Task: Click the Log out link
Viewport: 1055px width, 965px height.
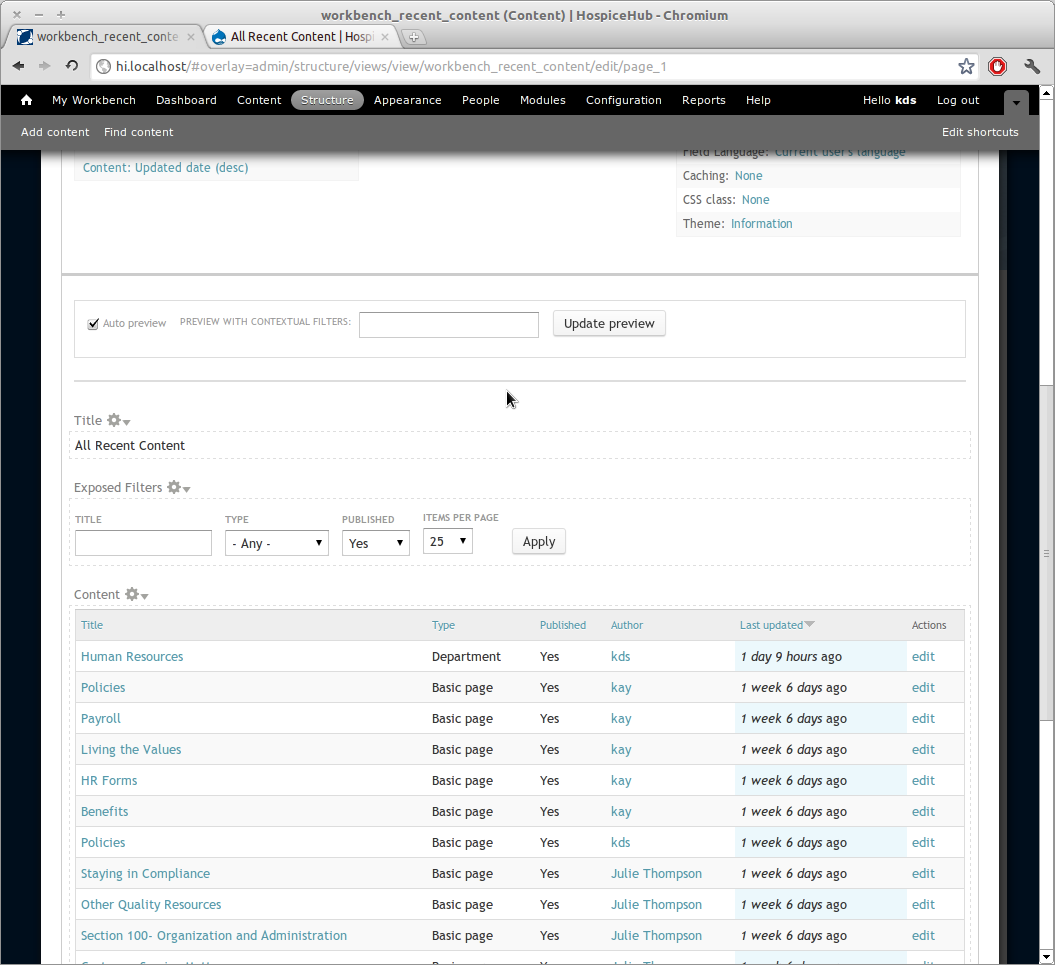Action: [958, 100]
